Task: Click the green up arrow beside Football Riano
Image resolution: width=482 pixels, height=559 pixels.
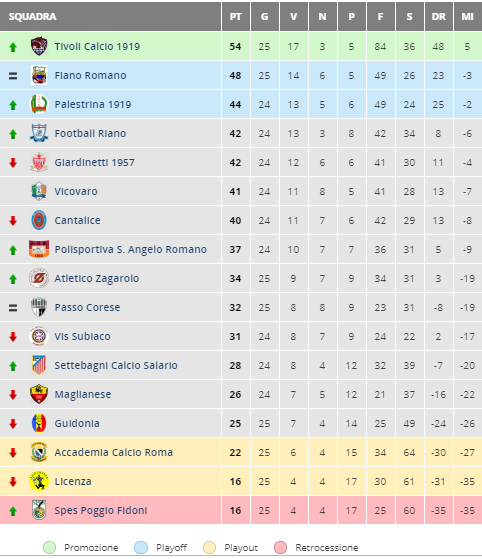Action: tap(13, 134)
